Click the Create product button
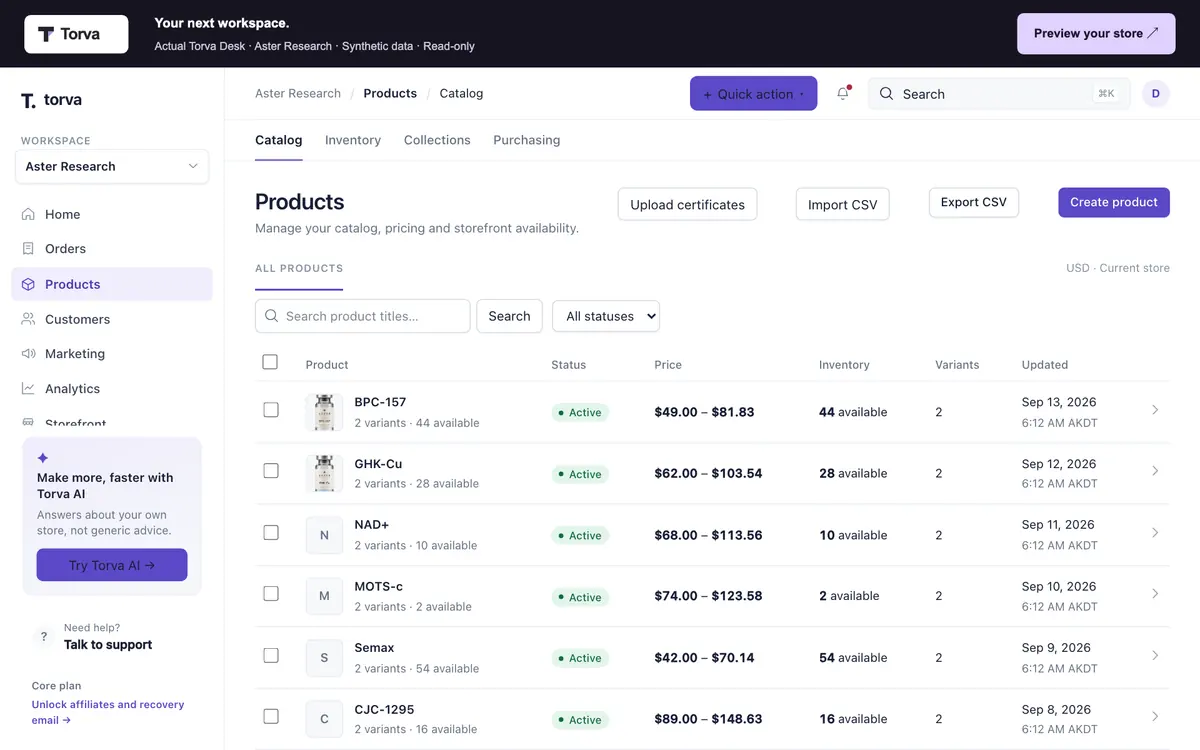Screen dimensions: 1200x750 point(1114,202)
